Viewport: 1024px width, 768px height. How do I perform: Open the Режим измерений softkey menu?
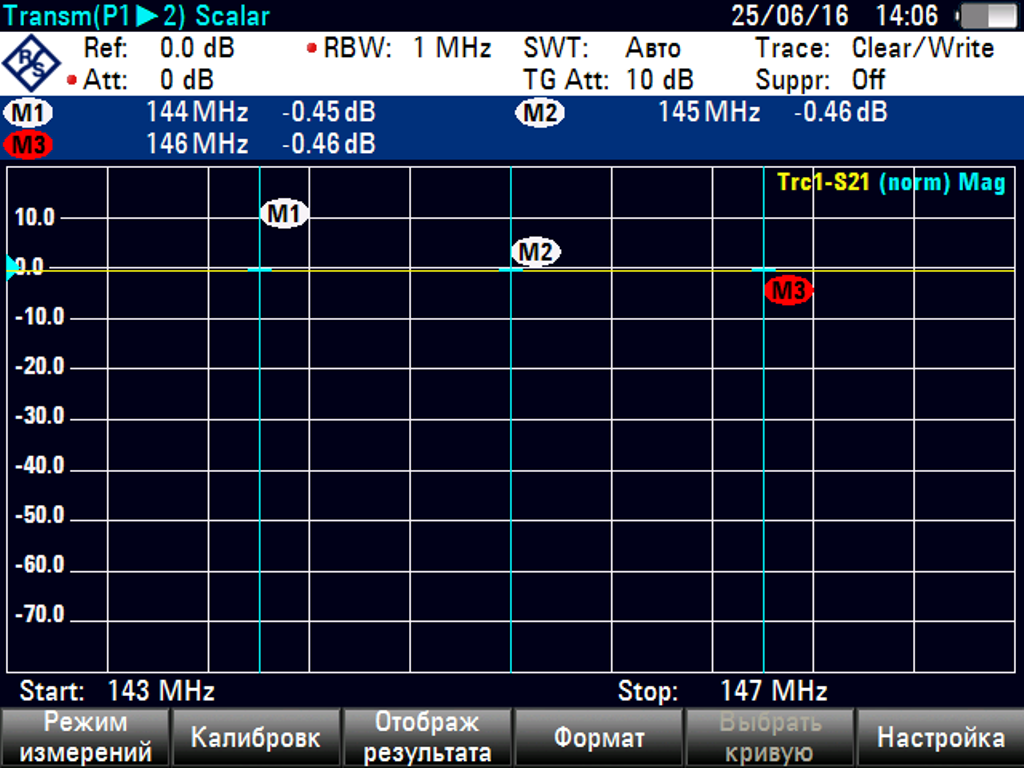pos(85,738)
